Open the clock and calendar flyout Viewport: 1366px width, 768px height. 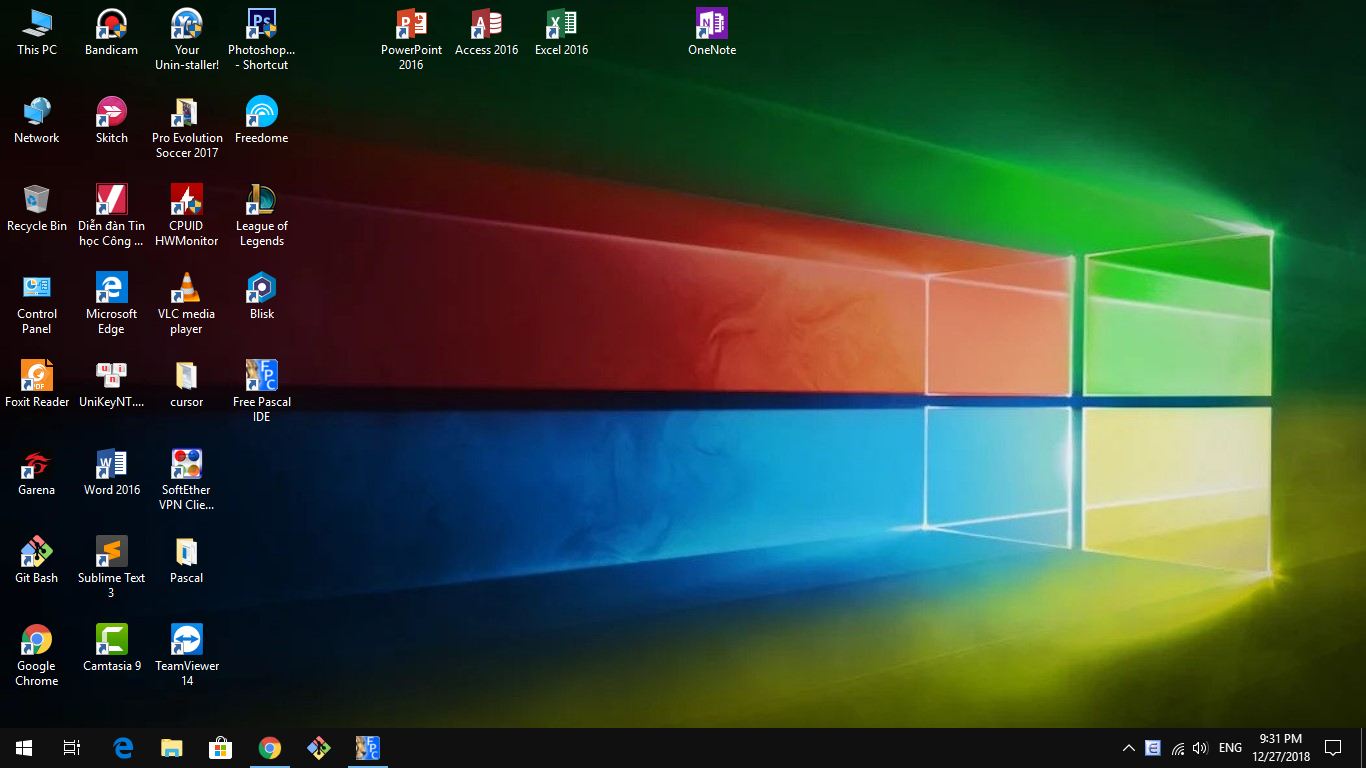1281,748
